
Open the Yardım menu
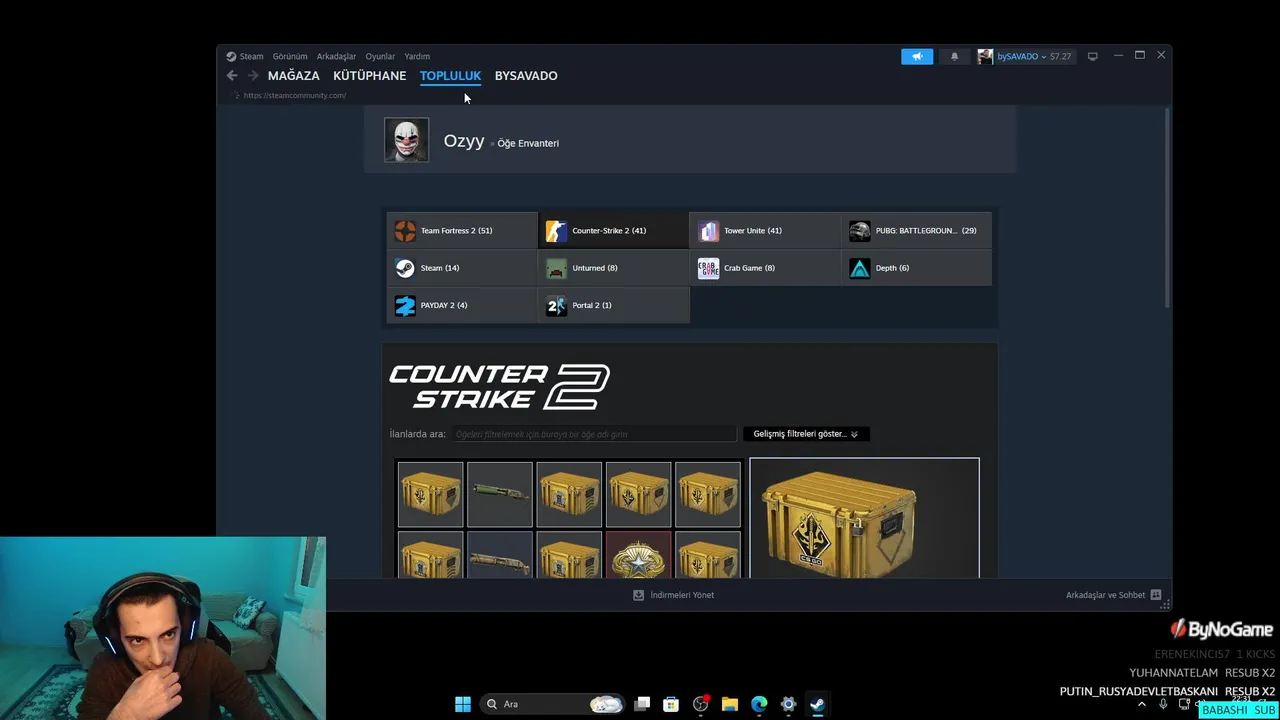click(x=417, y=56)
